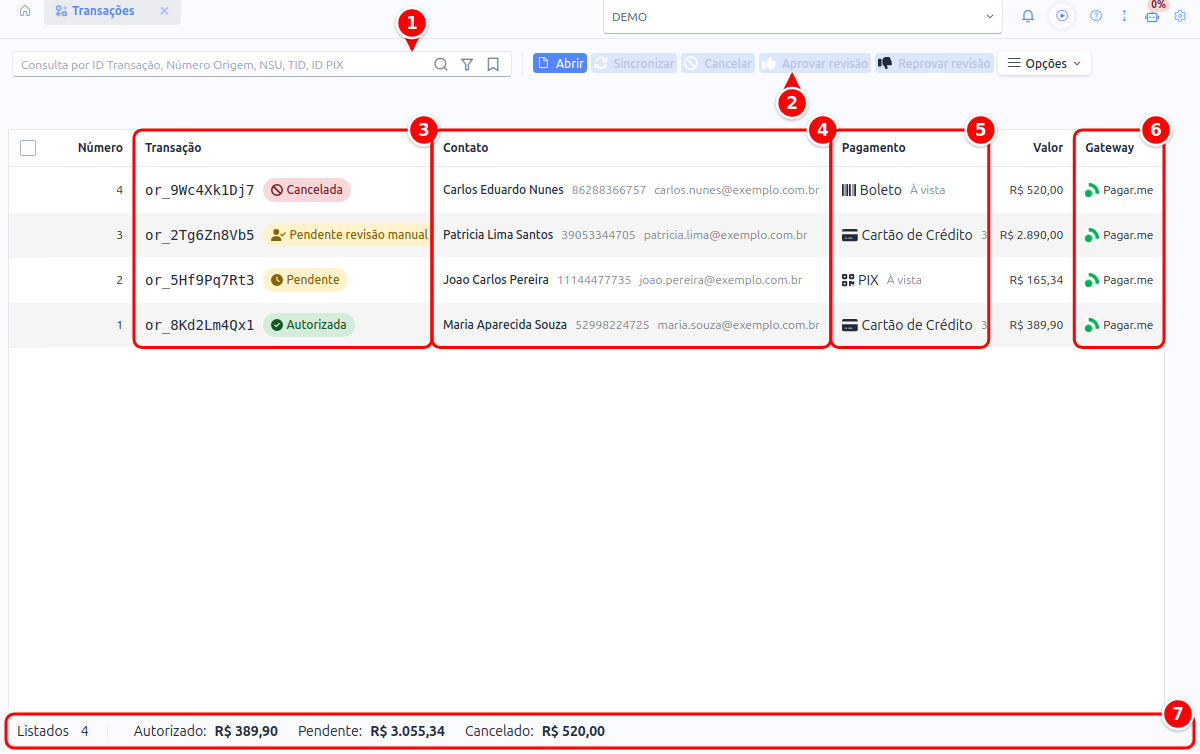Image resolution: width=1200 pixels, height=754 pixels.
Task: Focus the transaction search field
Action: 220,64
